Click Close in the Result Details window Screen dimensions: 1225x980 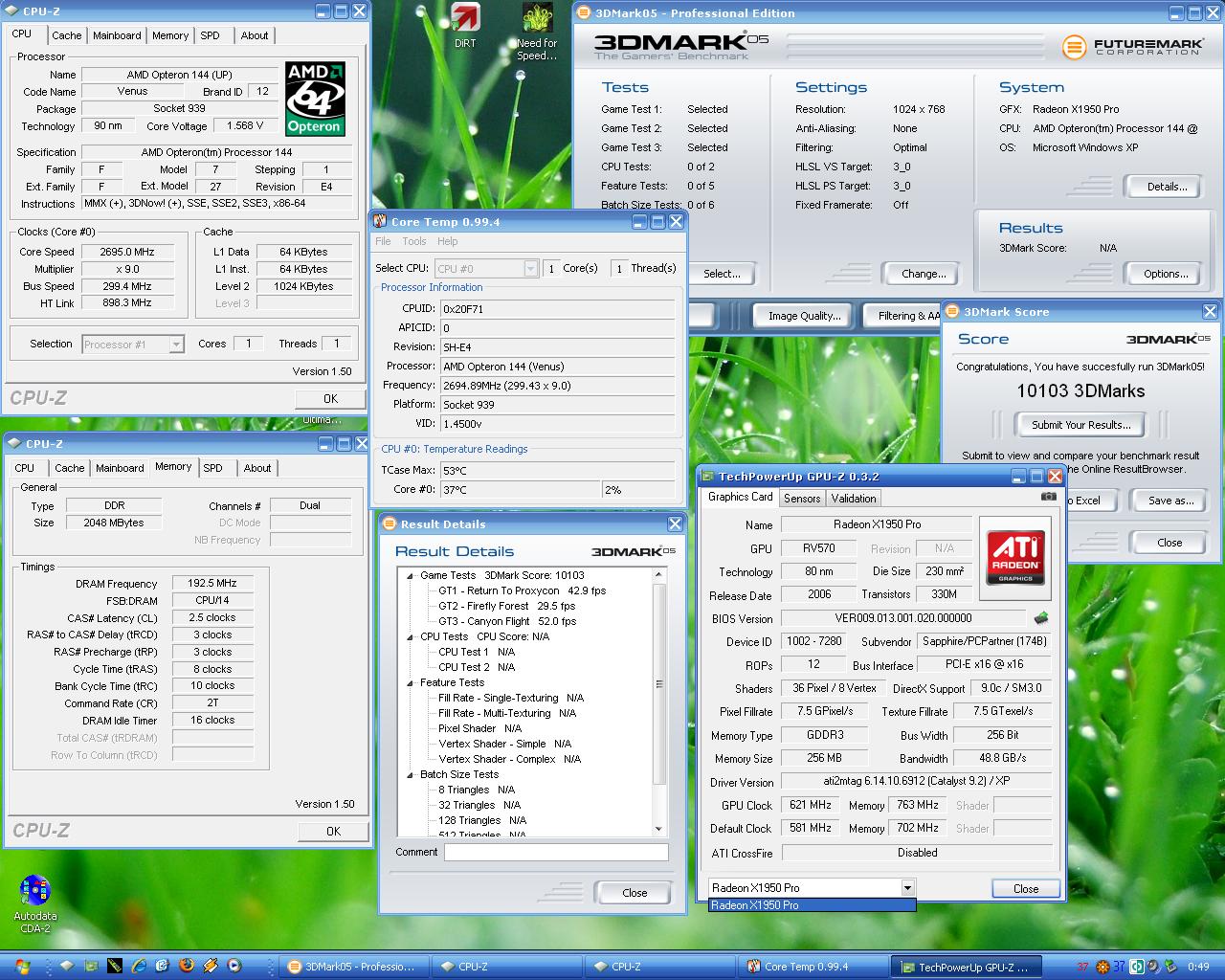pos(635,893)
